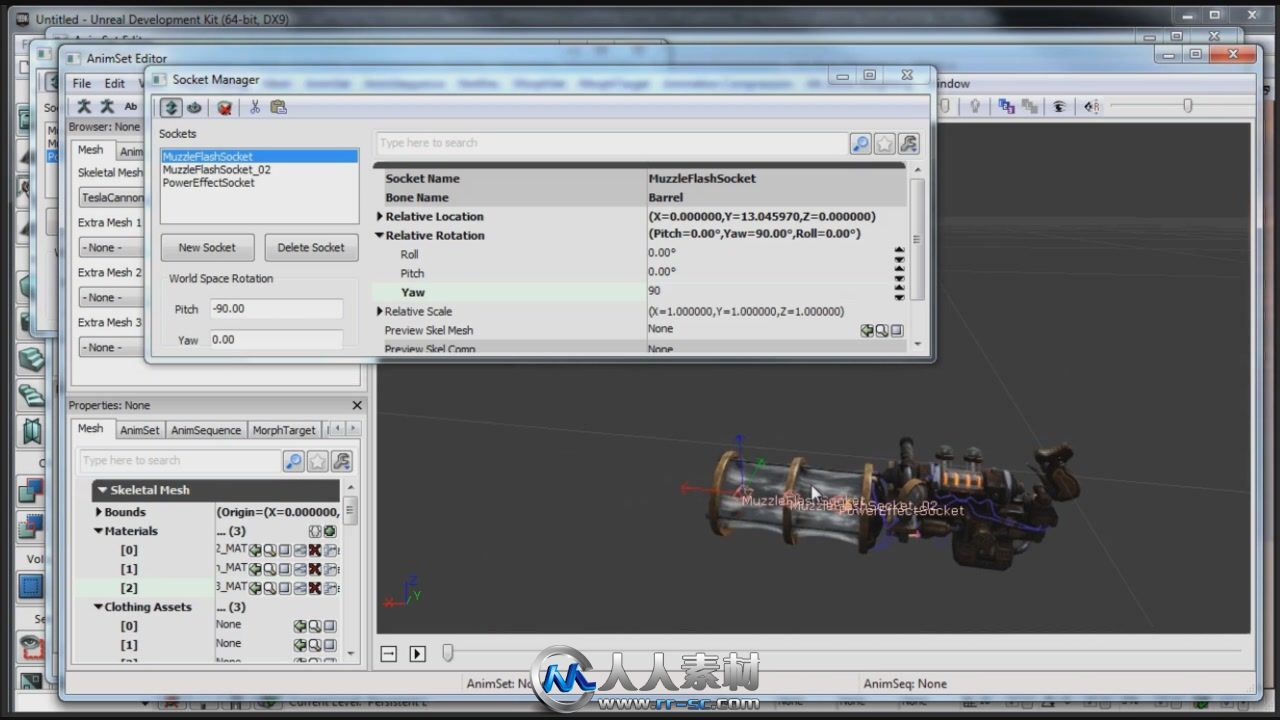The height and width of the screenshot is (720, 1280).
Task: Select MuzzleFlashSocket_02 in Sockets list
Action: click(x=216, y=170)
